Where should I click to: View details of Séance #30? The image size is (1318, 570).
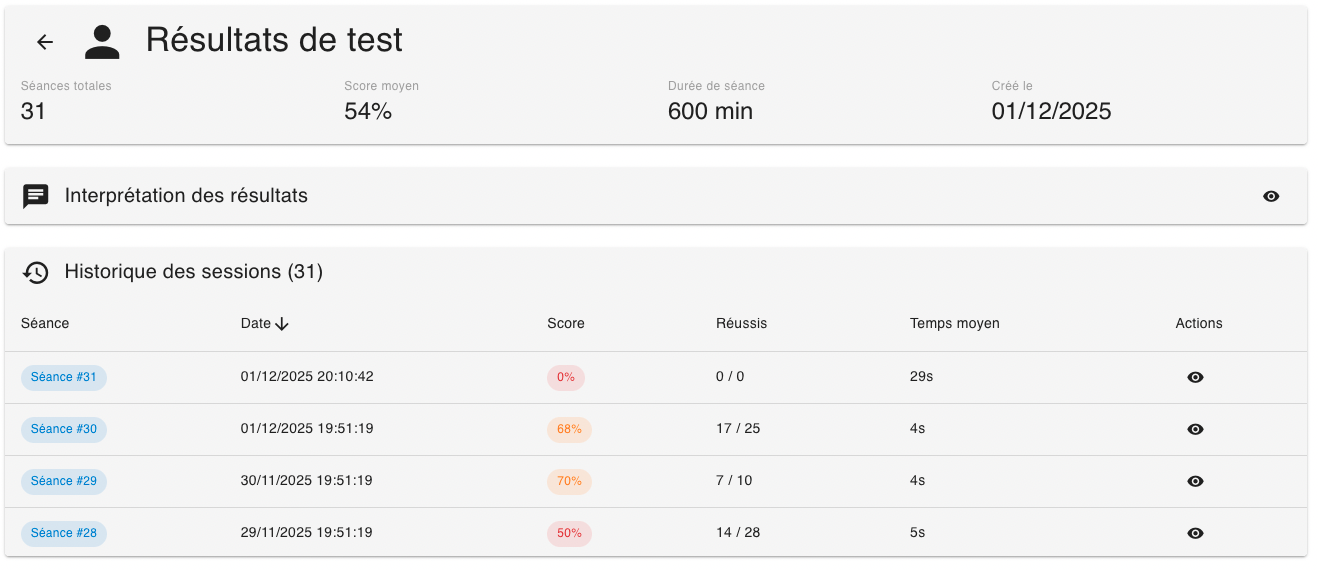pyautogui.click(x=1195, y=429)
